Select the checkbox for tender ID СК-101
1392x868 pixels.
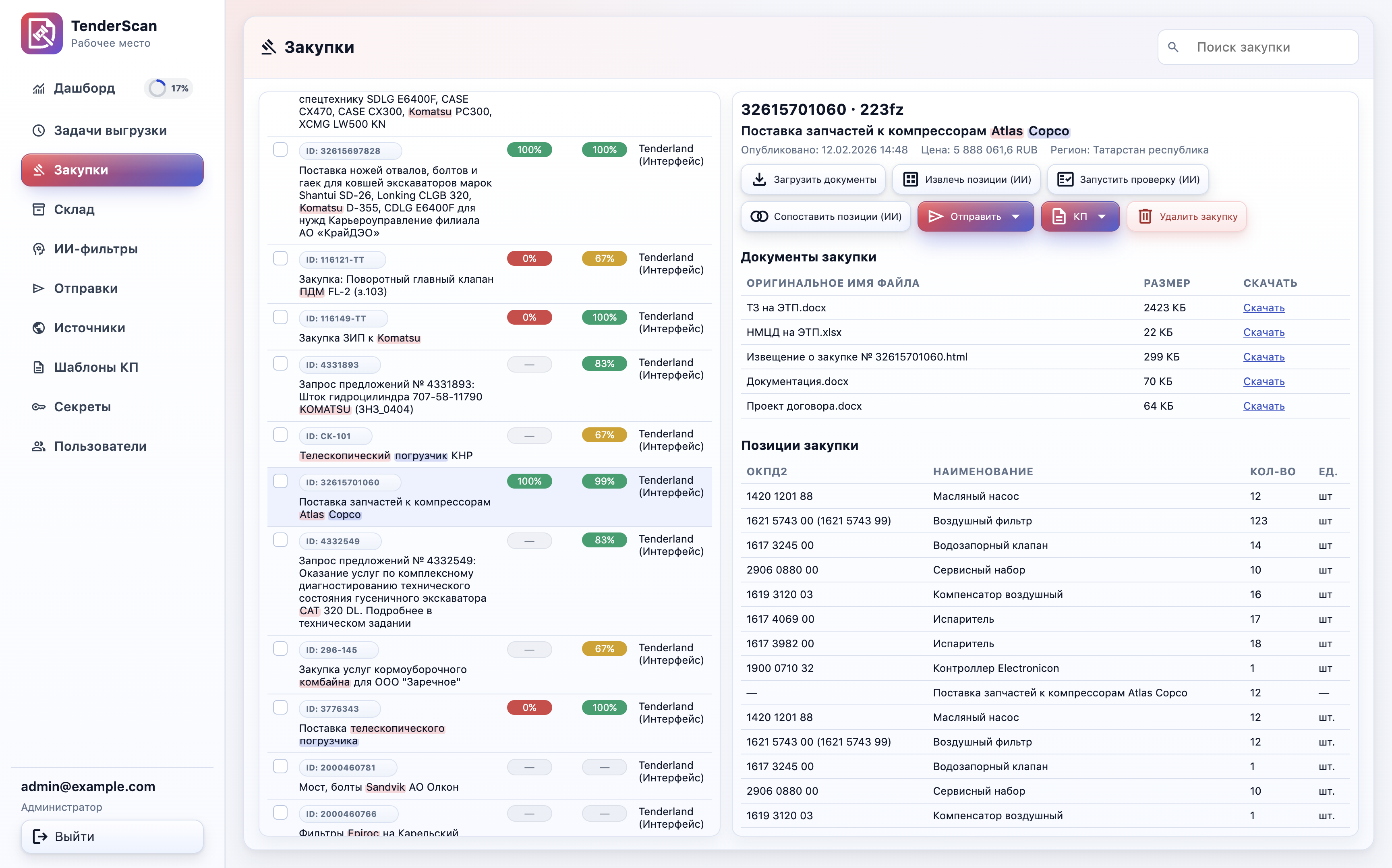pos(280,435)
